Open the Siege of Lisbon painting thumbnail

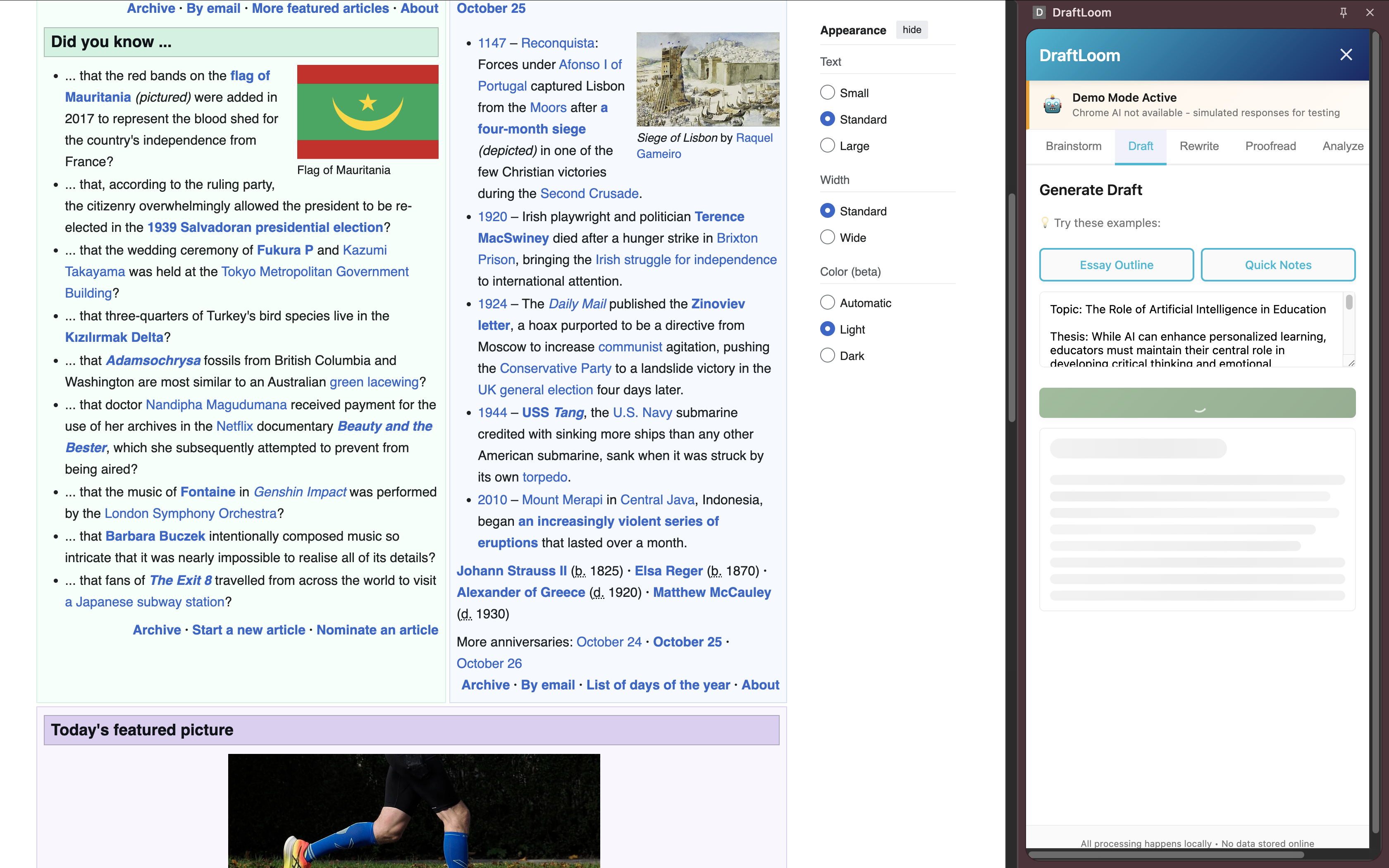pyautogui.click(x=708, y=79)
